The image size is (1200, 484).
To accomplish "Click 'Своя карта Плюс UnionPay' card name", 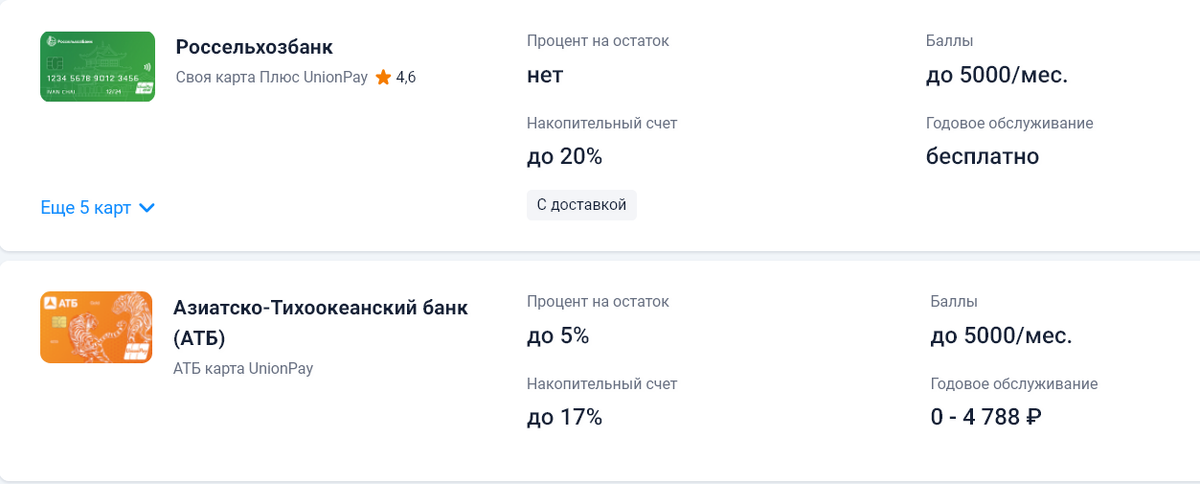I will (272, 77).
